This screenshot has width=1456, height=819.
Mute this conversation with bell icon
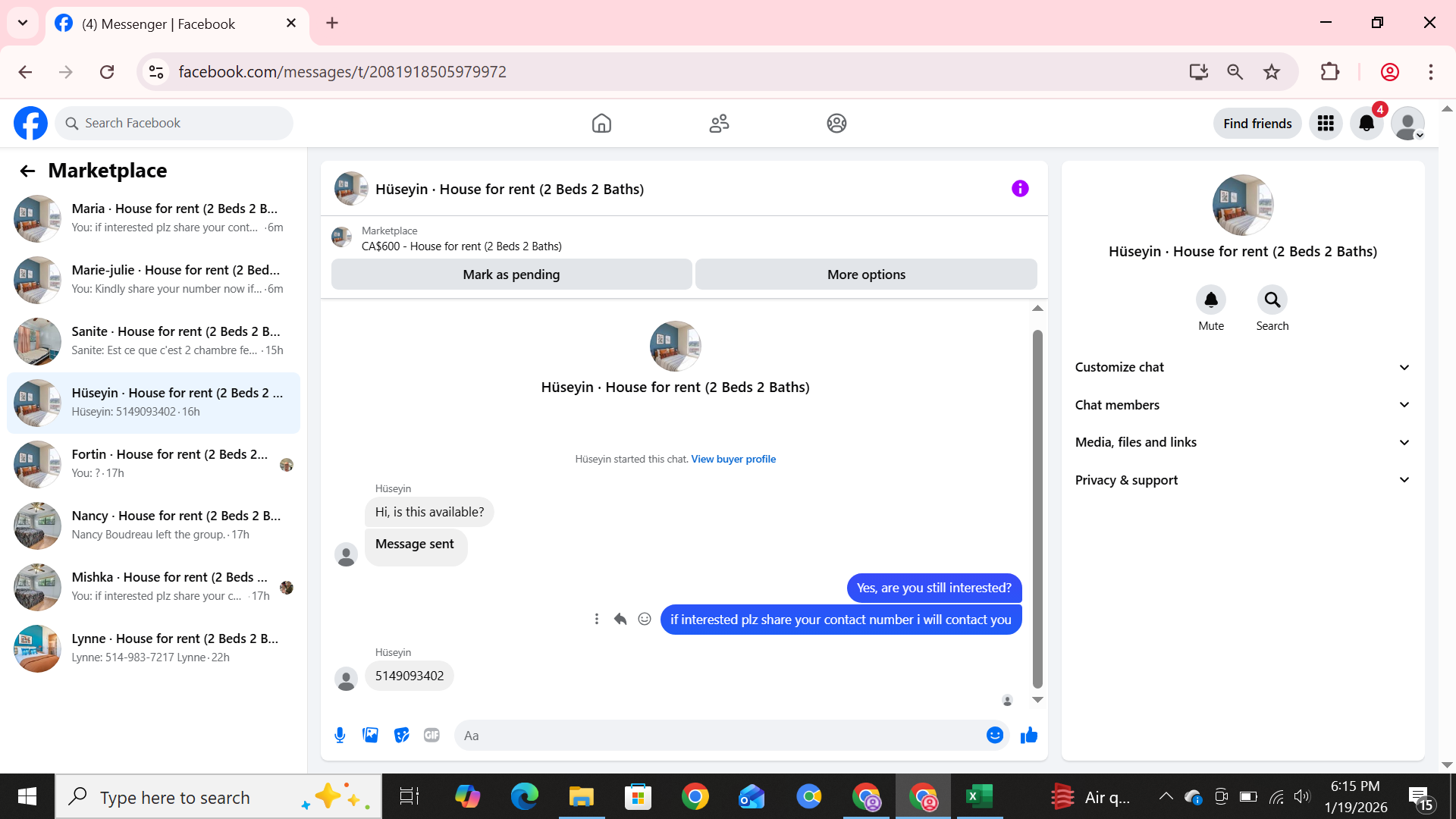click(1210, 300)
